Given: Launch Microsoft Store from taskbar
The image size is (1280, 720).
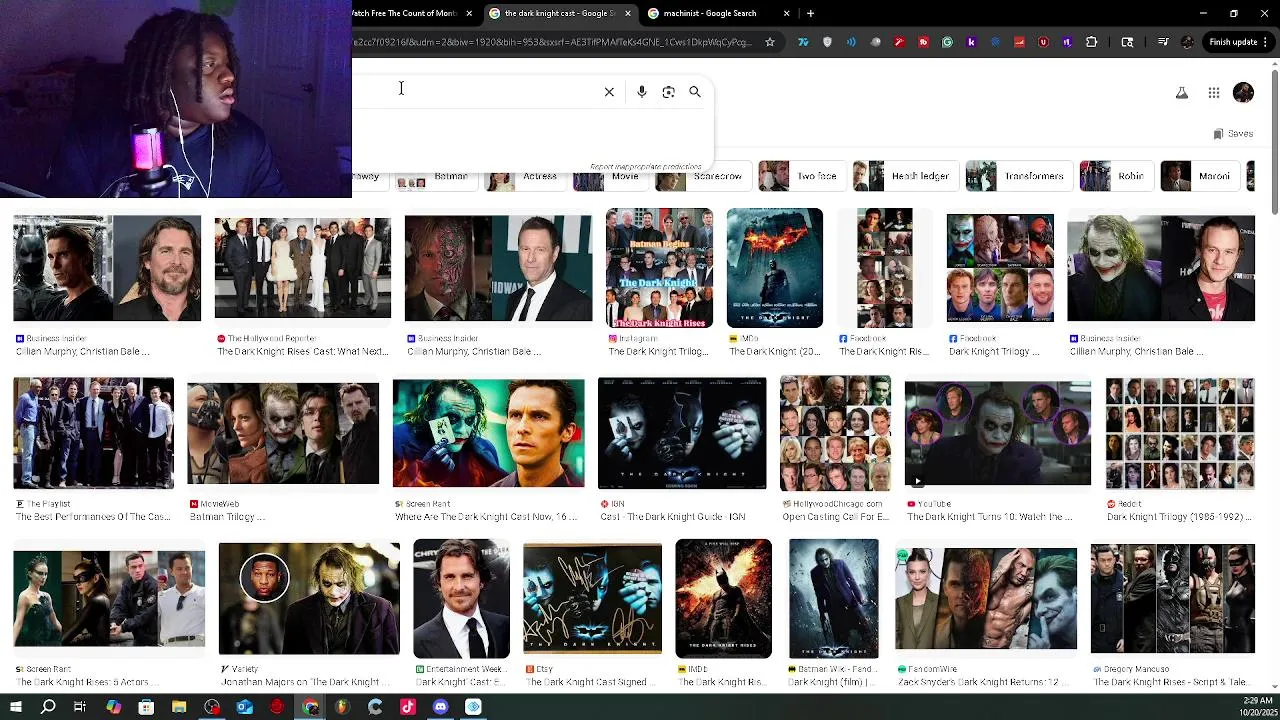Looking at the screenshot, I should 146,707.
